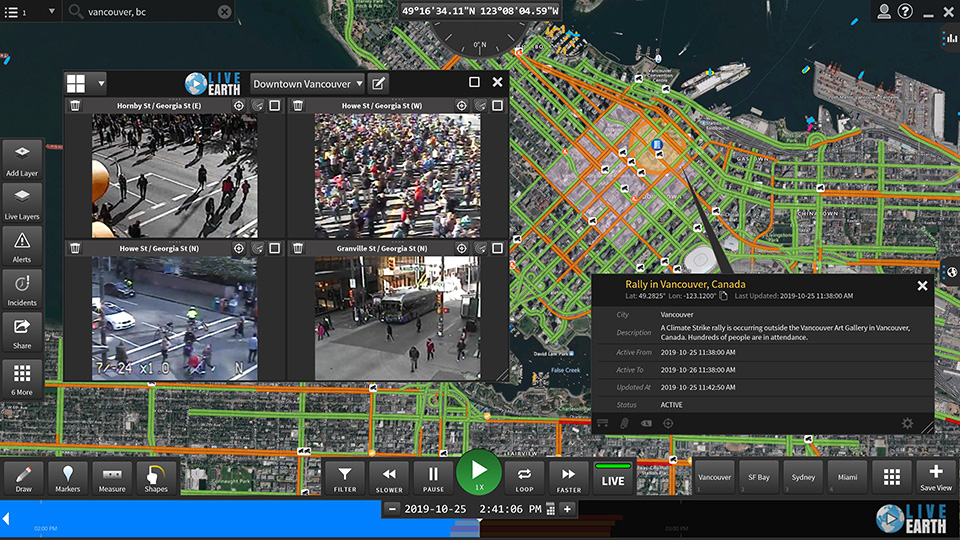Click the Share sidebar icon
The image size is (960, 540).
pyautogui.click(x=22, y=332)
